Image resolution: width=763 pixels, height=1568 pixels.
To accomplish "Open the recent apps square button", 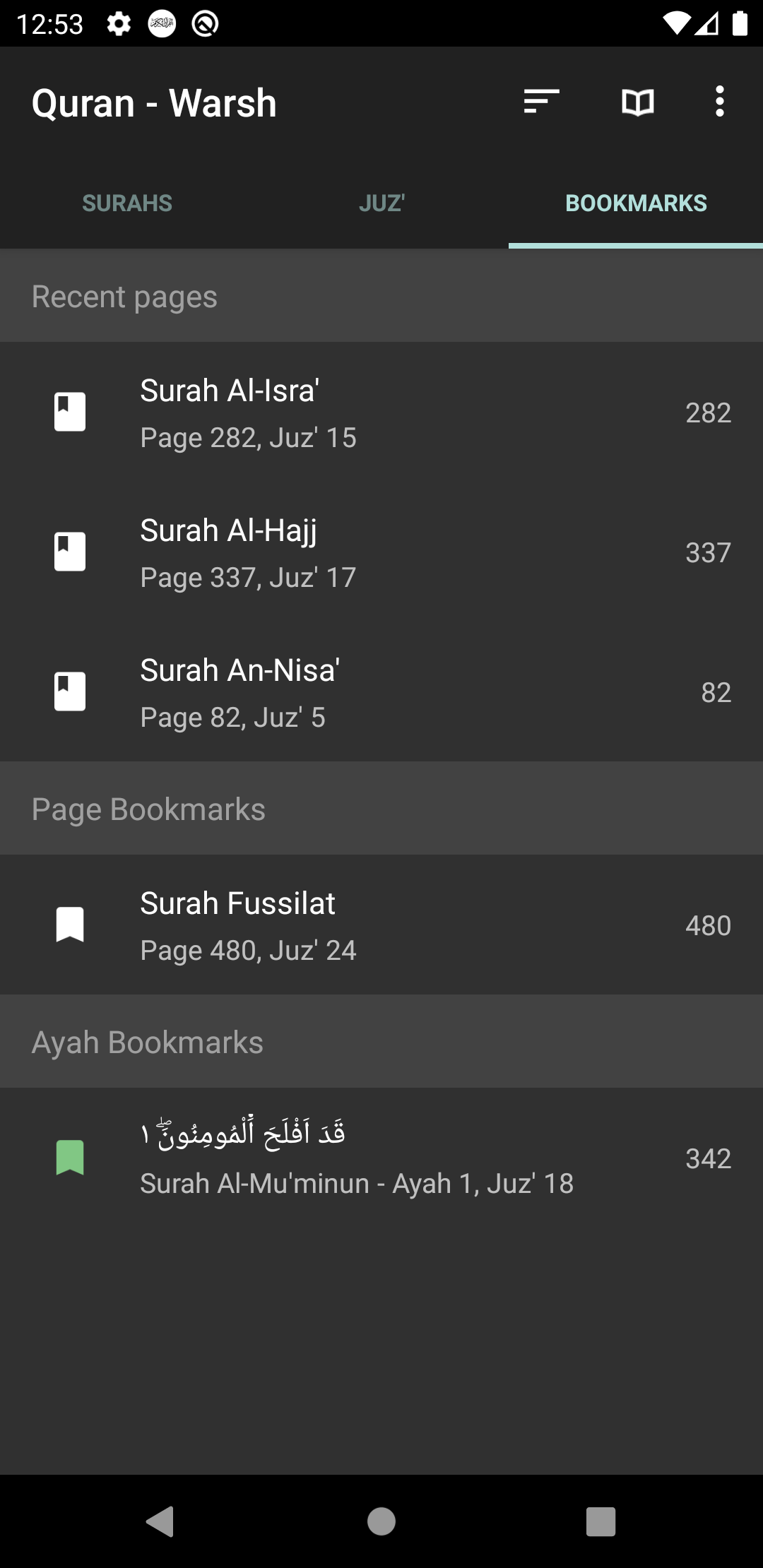I will [601, 1521].
